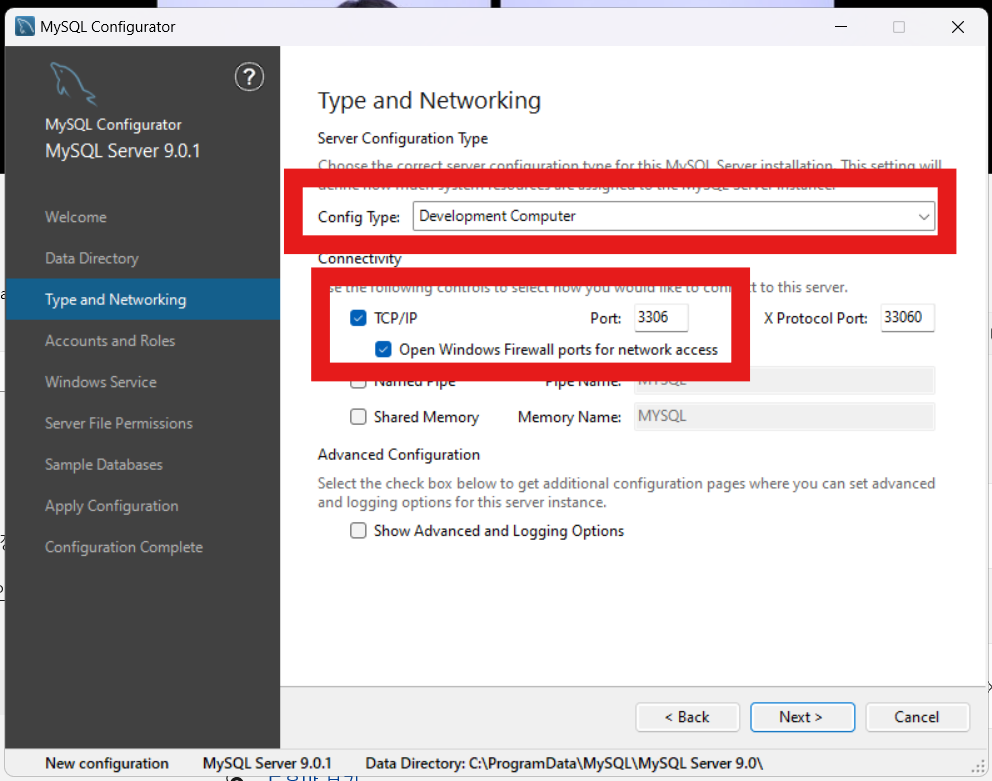Enable the Shared Memory checkbox
The width and height of the screenshot is (992, 781).
(358, 416)
